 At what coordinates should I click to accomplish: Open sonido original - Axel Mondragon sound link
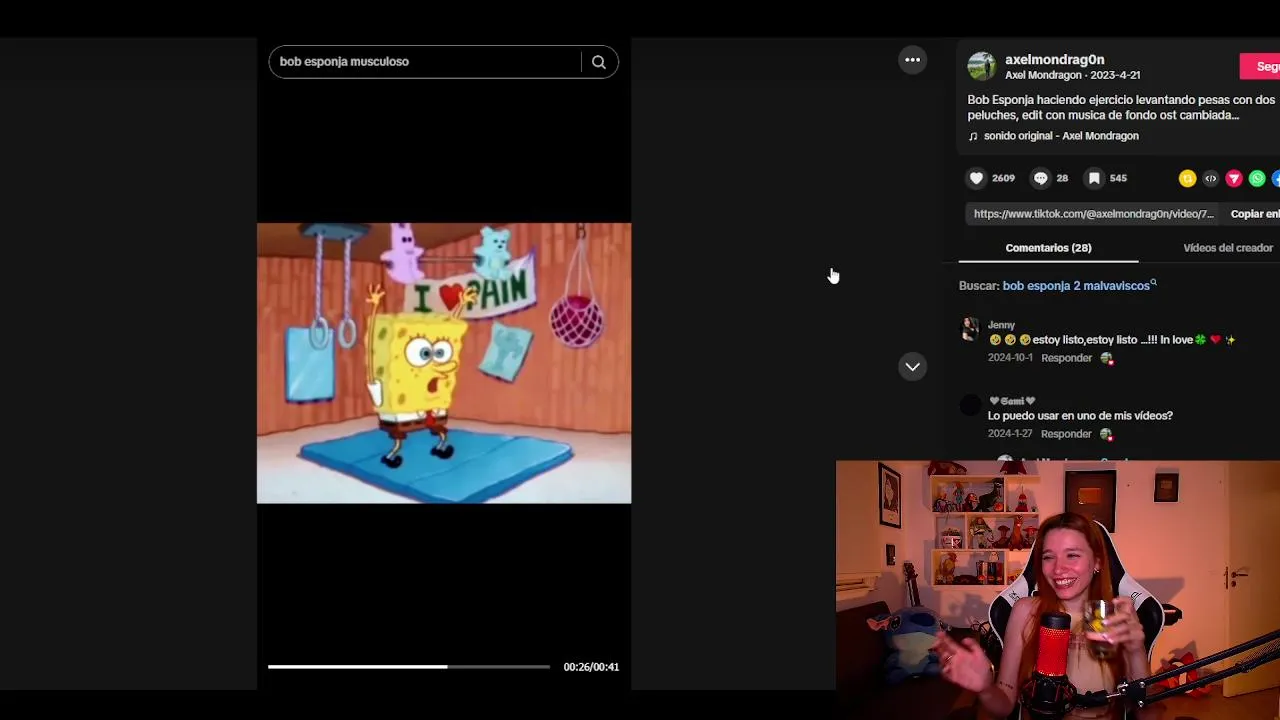pyautogui.click(x=1060, y=136)
